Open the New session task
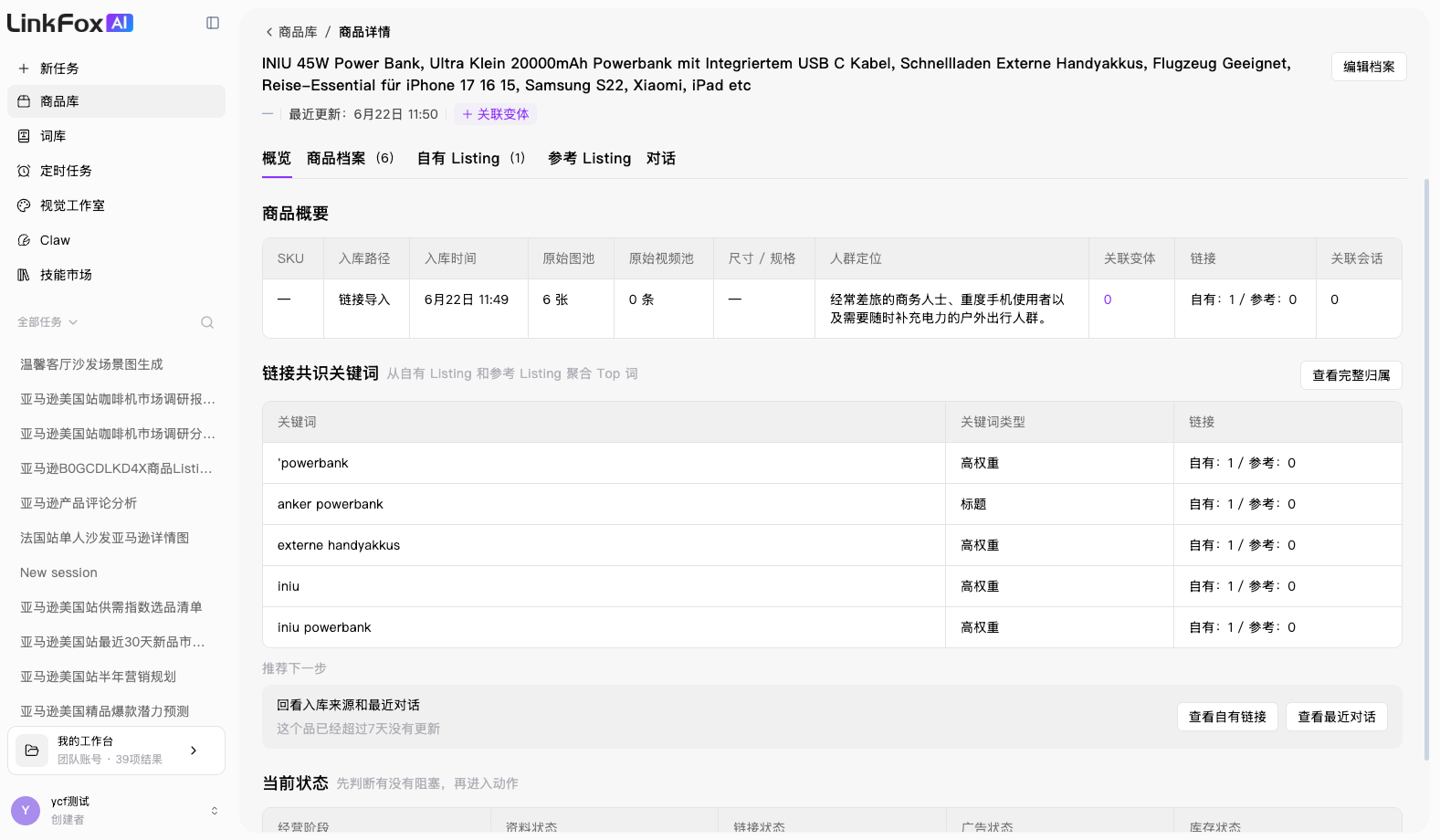 (58, 572)
